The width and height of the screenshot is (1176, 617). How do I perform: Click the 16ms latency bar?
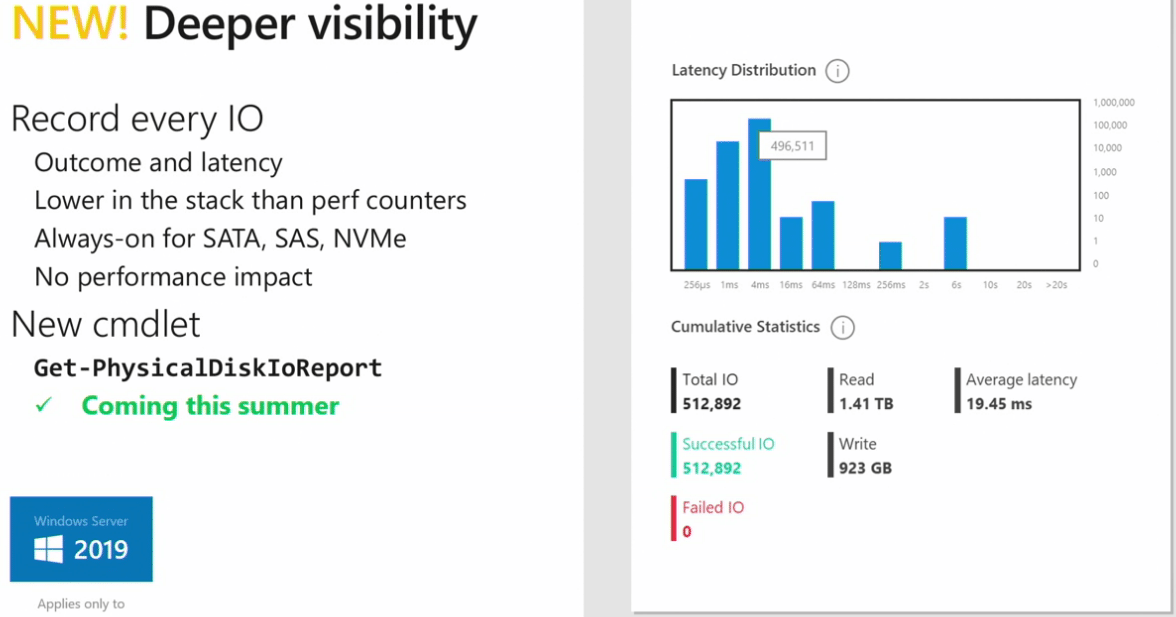click(x=791, y=243)
